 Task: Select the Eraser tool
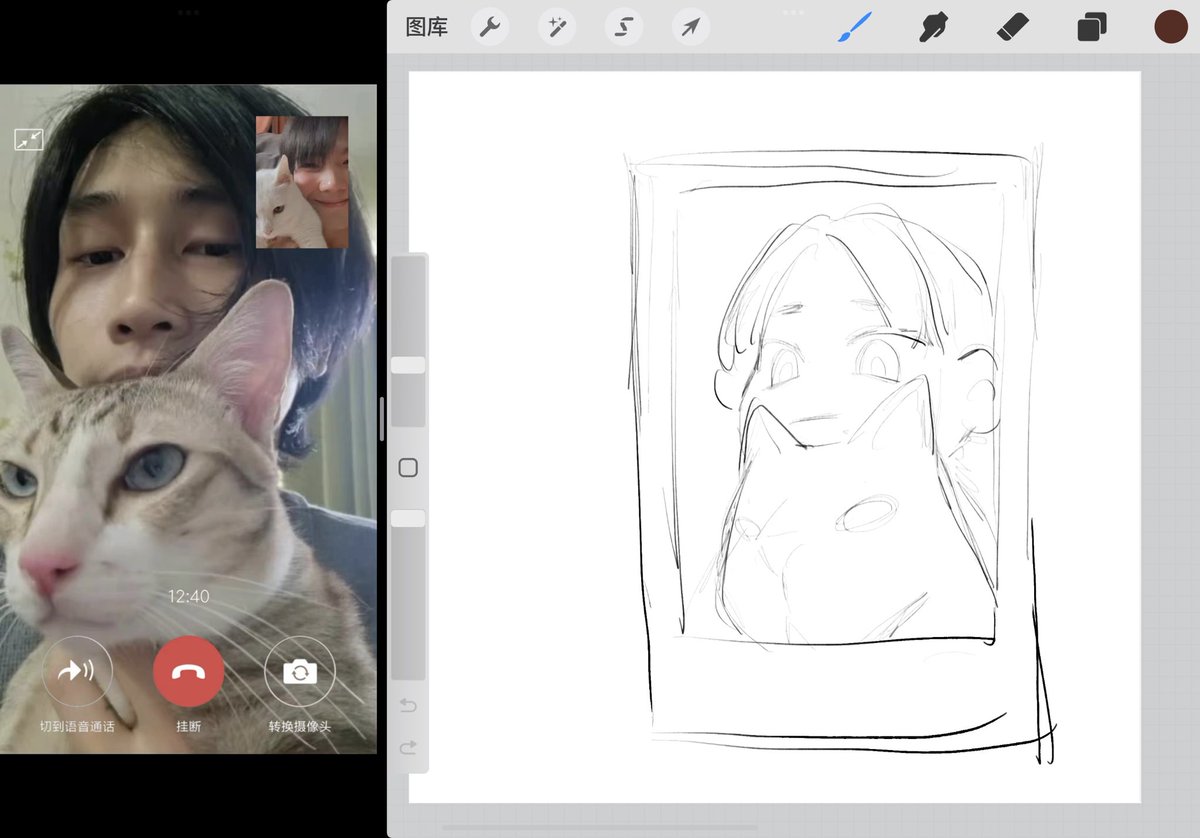[x=1013, y=27]
